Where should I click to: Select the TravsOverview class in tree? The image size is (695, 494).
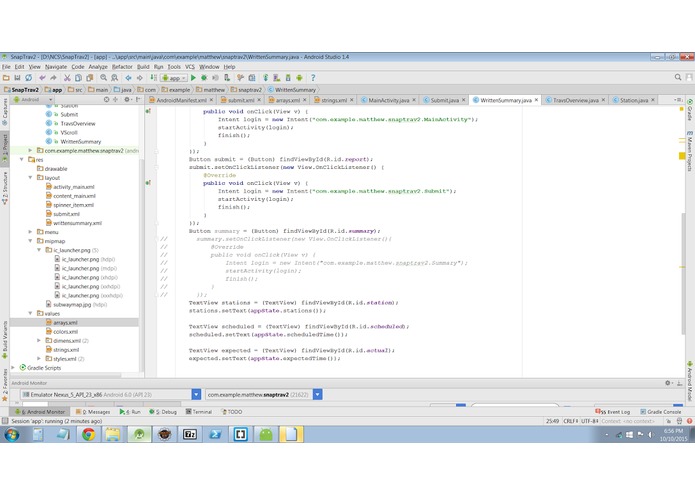coord(71,123)
